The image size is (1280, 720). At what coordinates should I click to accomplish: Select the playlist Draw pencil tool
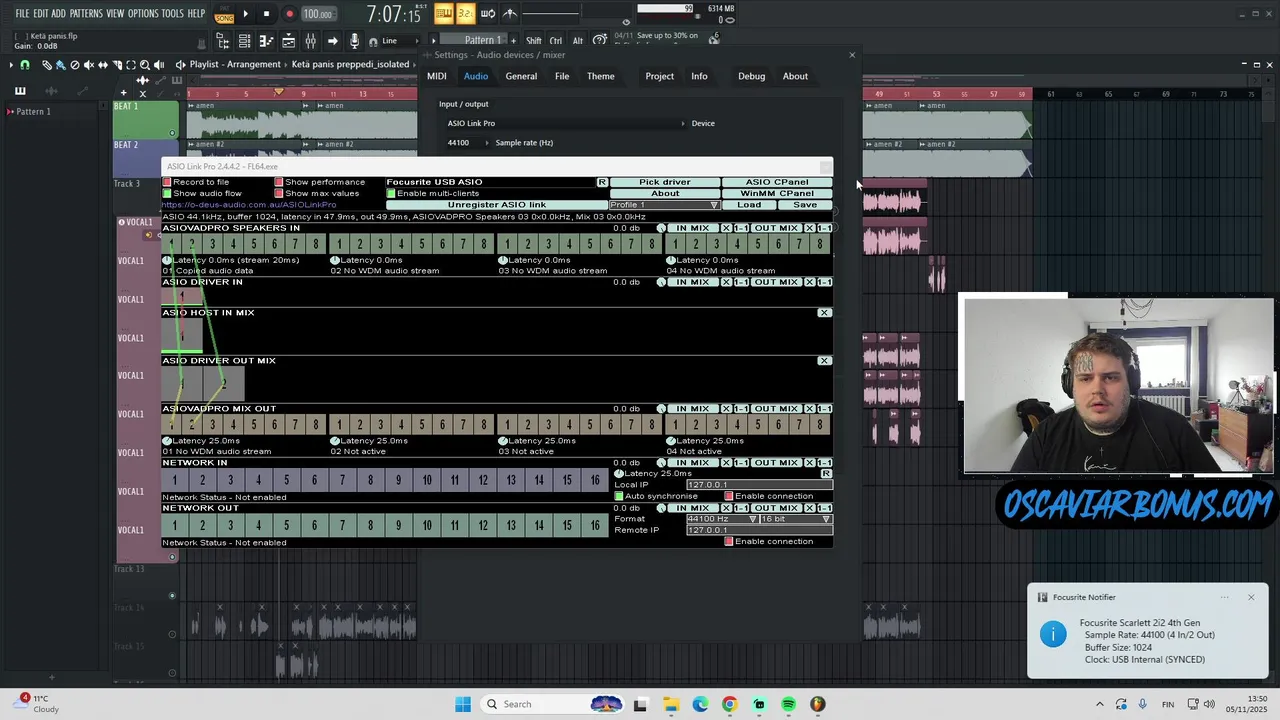coord(47,65)
